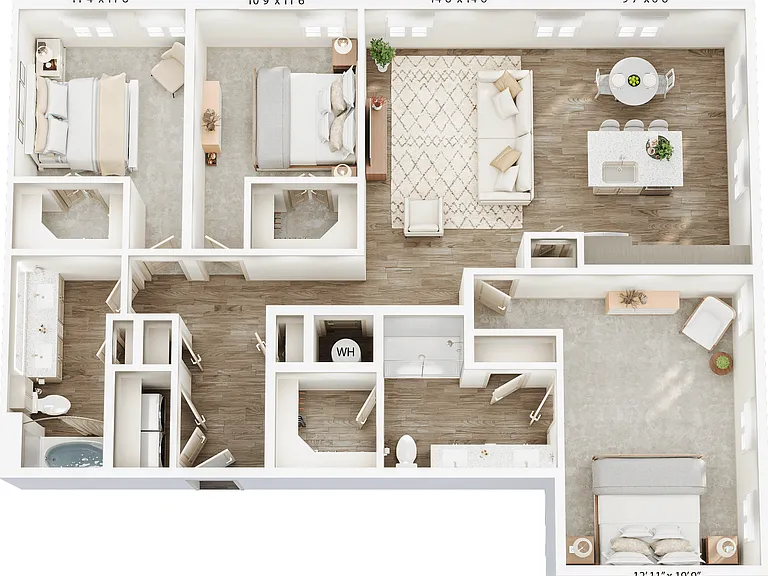This screenshot has height=576, width=768.
Task: Click the white sofa in living room
Action: point(504,137)
